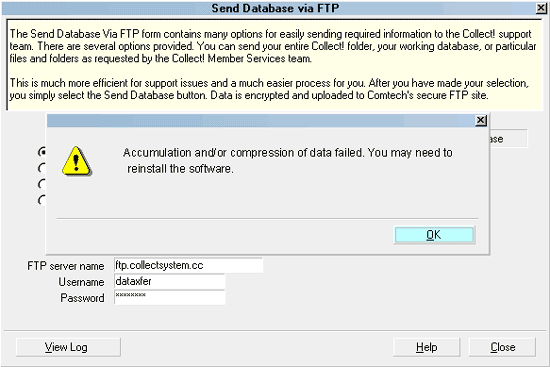This screenshot has width=550, height=367.
Task: Close the Send Database via FTP window
Action: [541, 8]
